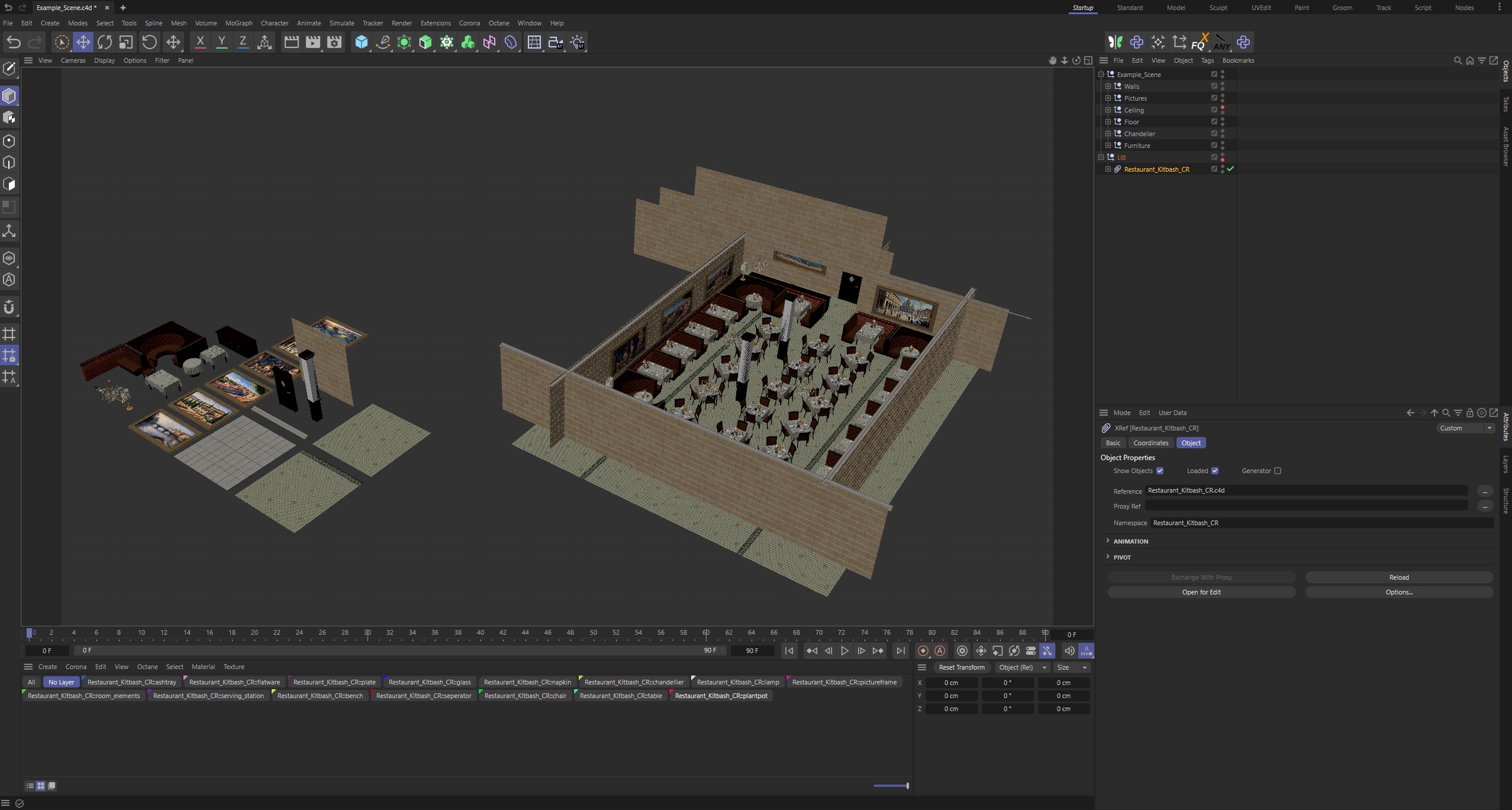Click the Go to Start icon
The image size is (1512, 810).
789,651
